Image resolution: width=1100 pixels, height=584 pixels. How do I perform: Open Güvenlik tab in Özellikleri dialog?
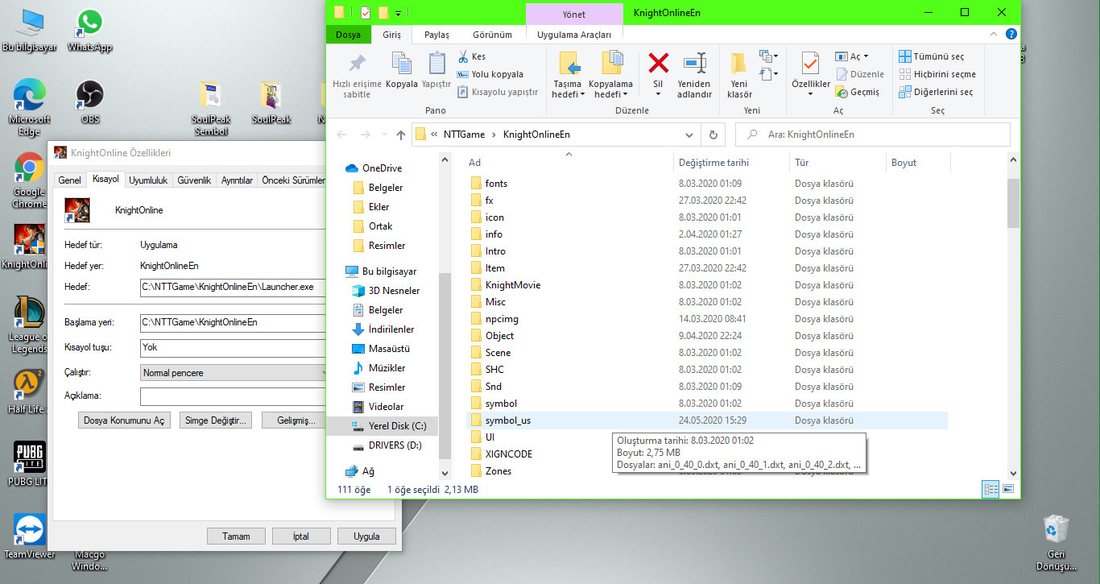(x=194, y=180)
